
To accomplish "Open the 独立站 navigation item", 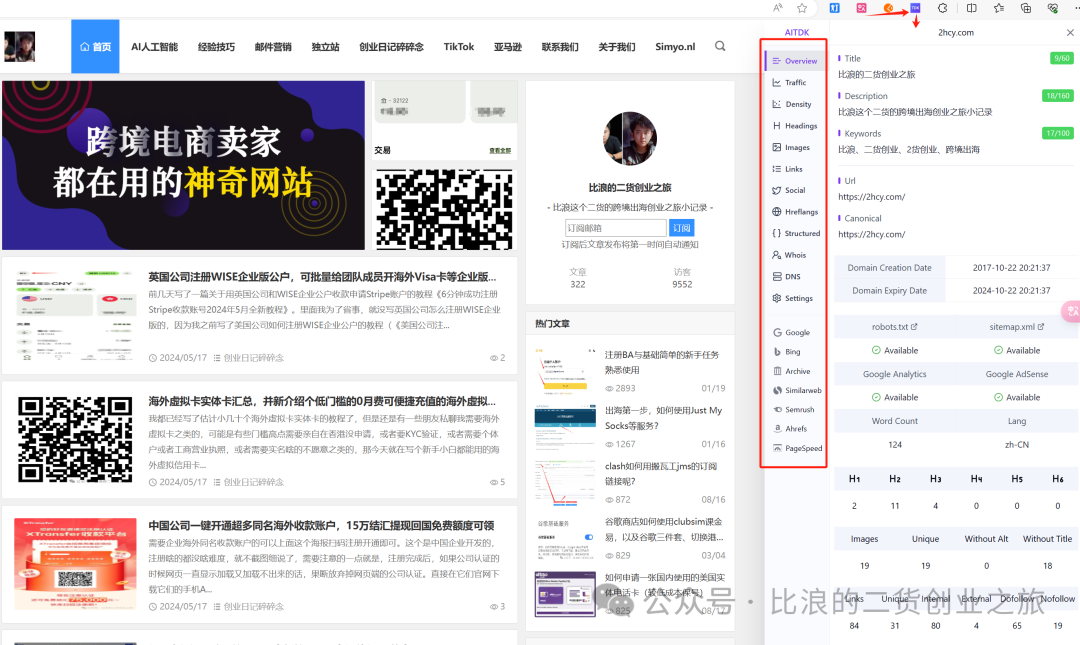I will (325, 47).
